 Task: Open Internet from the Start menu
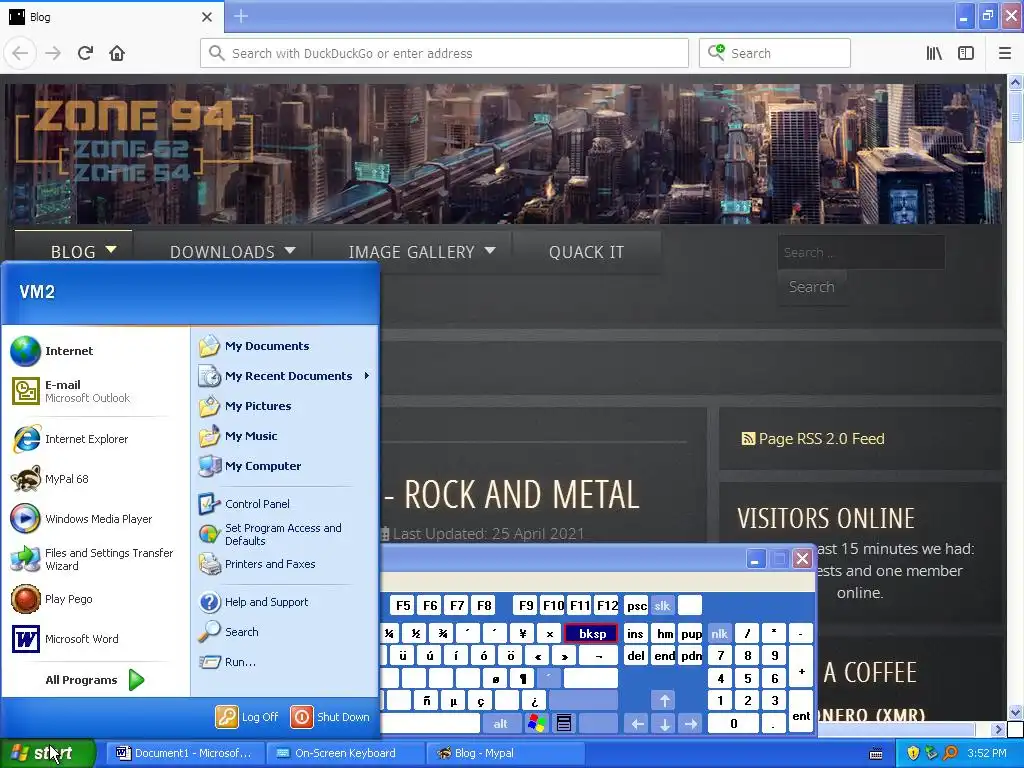52,351
